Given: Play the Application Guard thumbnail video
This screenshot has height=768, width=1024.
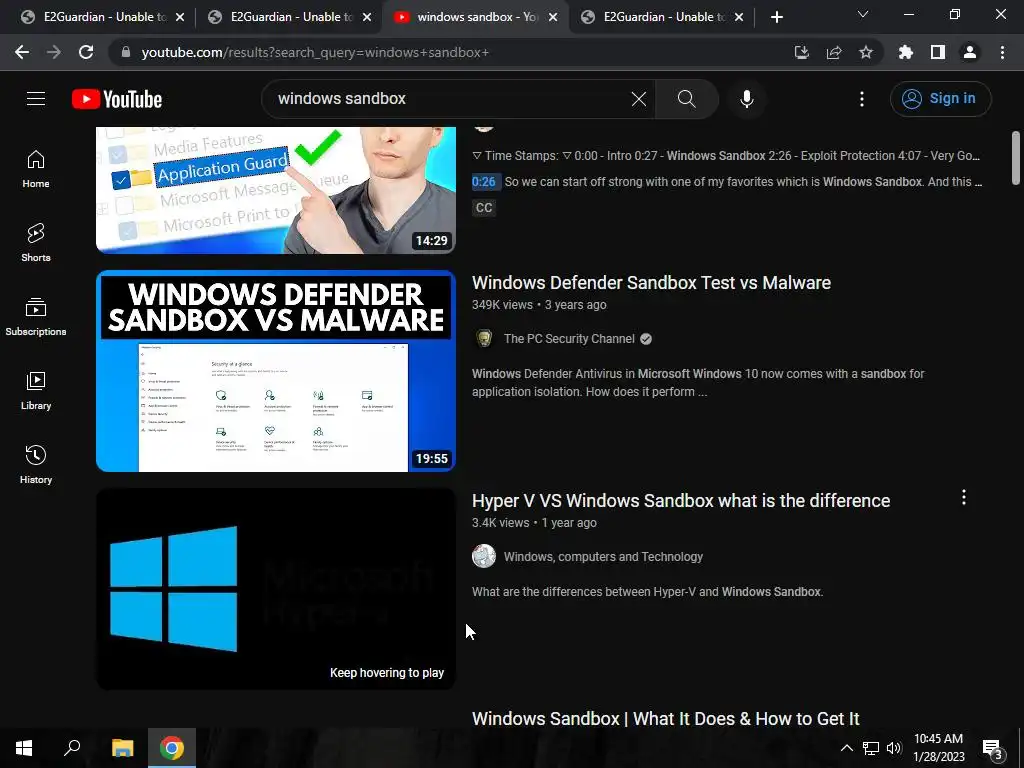Looking at the screenshot, I should (x=276, y=190).
